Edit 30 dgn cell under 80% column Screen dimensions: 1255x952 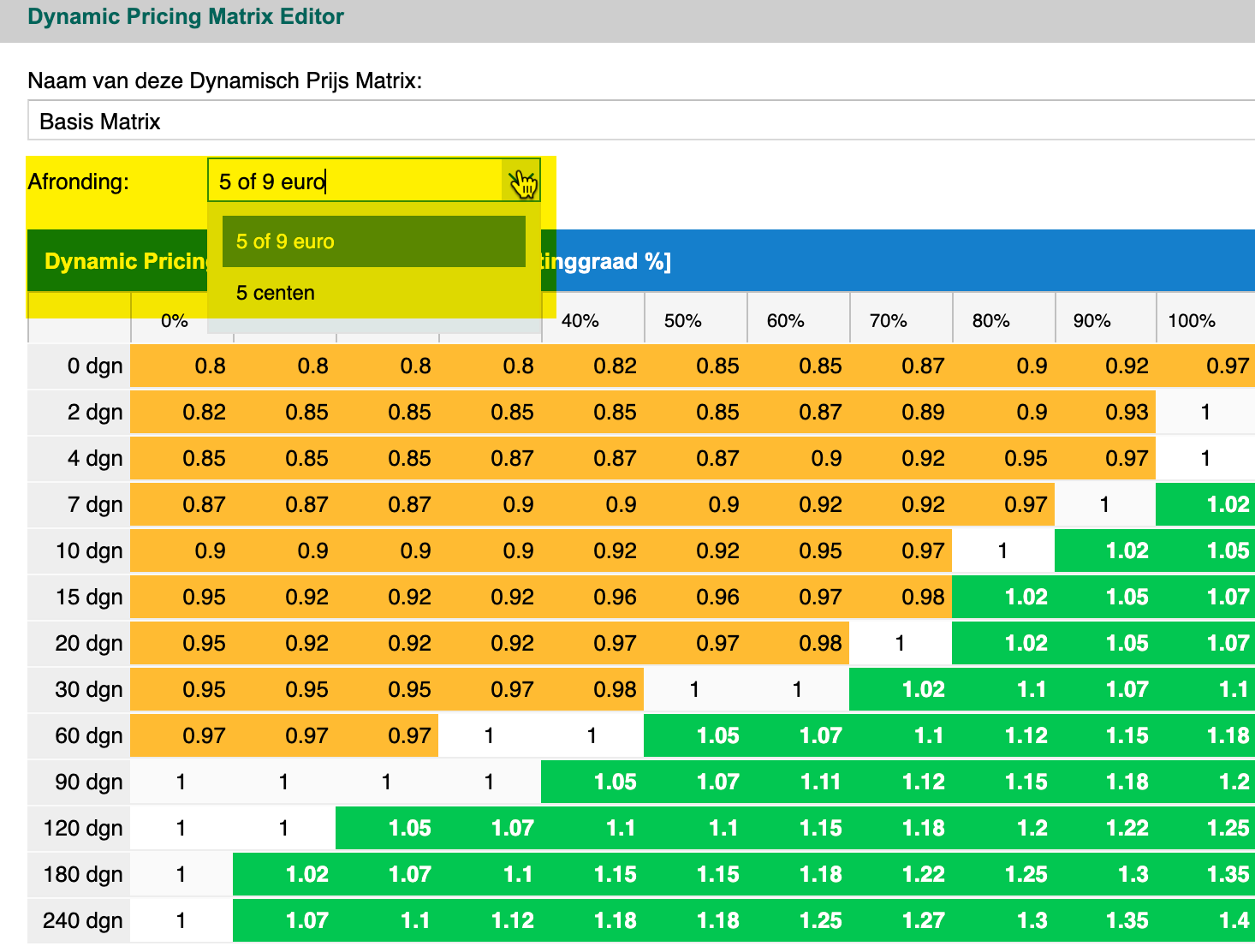pos(1003,689)
